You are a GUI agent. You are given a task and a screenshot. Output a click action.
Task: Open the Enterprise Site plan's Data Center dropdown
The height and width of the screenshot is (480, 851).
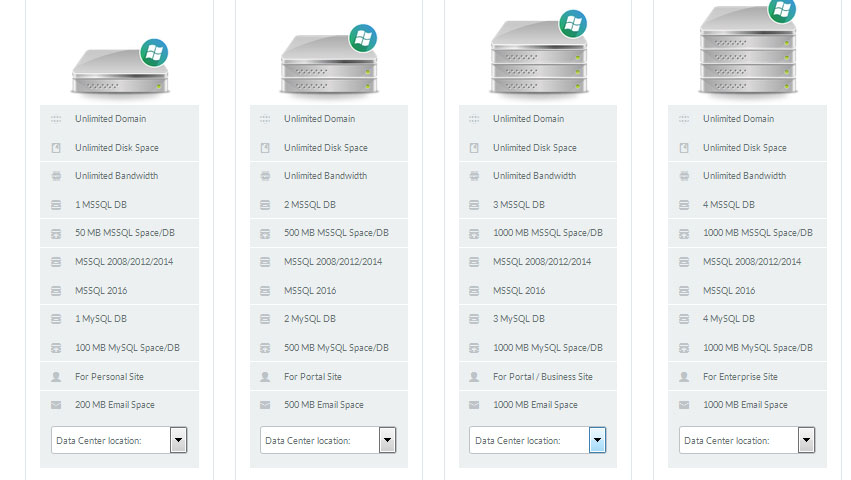(x=747, y=440)
